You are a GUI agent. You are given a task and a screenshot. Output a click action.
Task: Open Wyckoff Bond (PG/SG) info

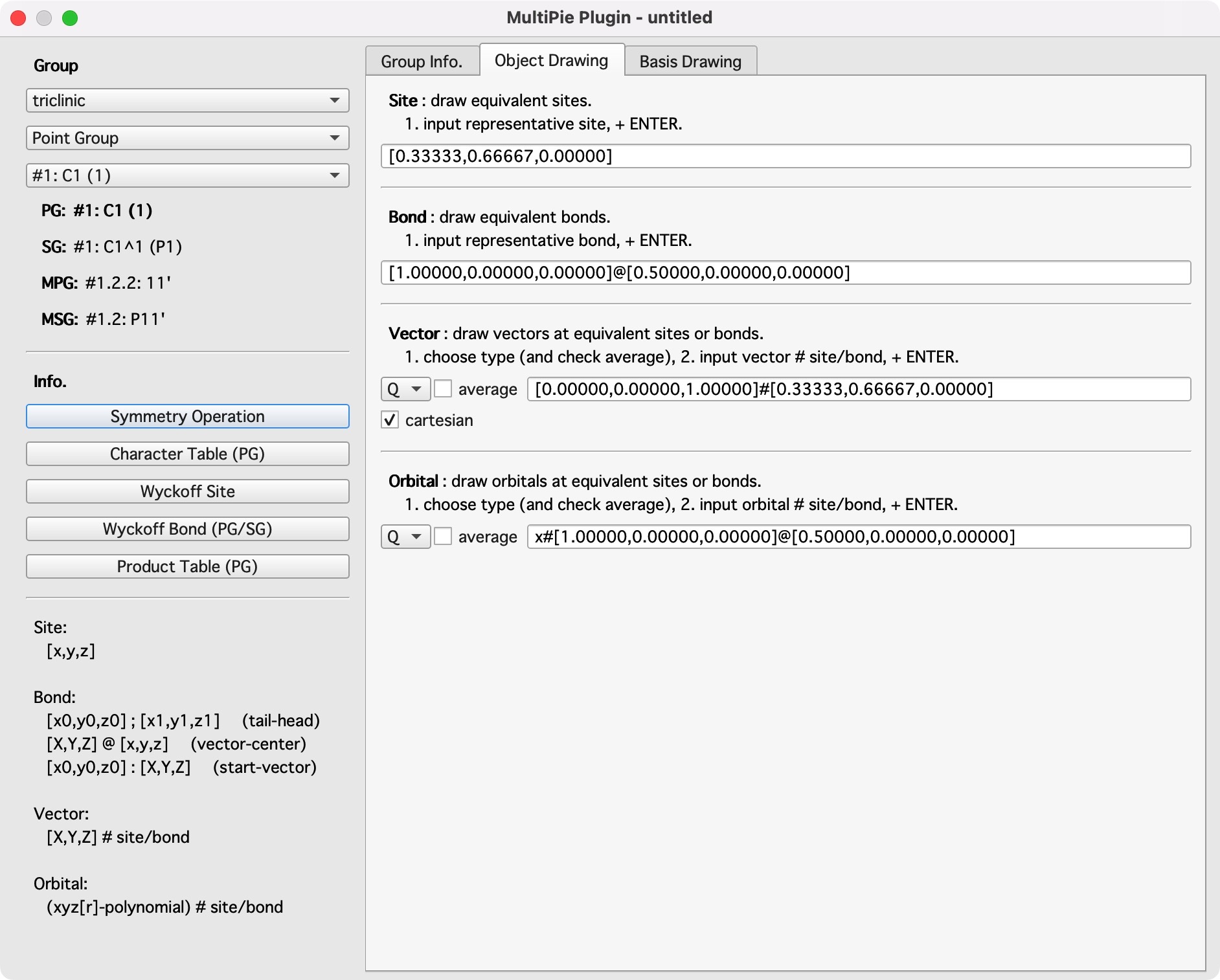coord(187,529)
